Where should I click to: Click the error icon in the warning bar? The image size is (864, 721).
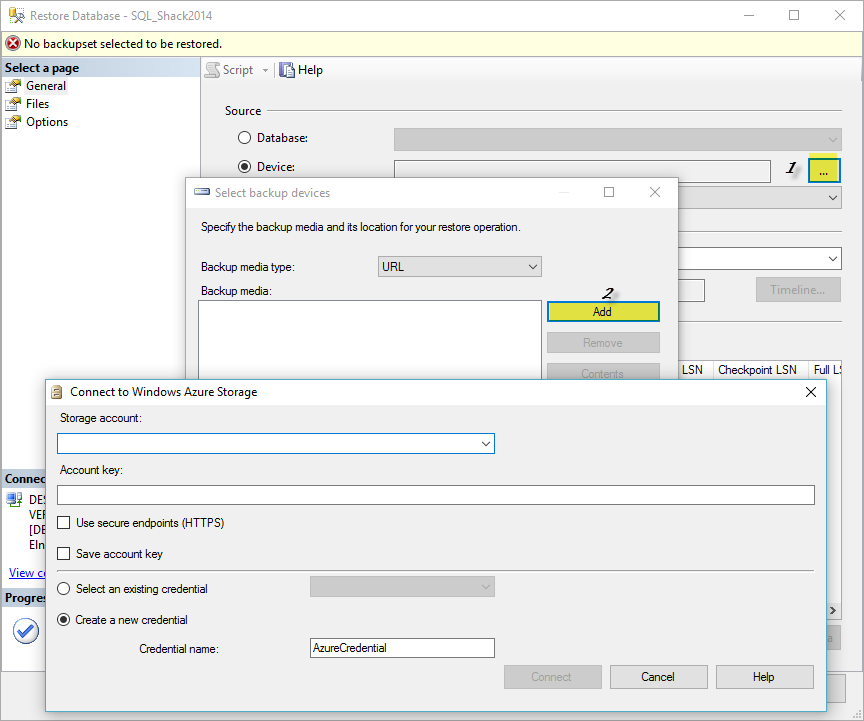tap(13, 44)
